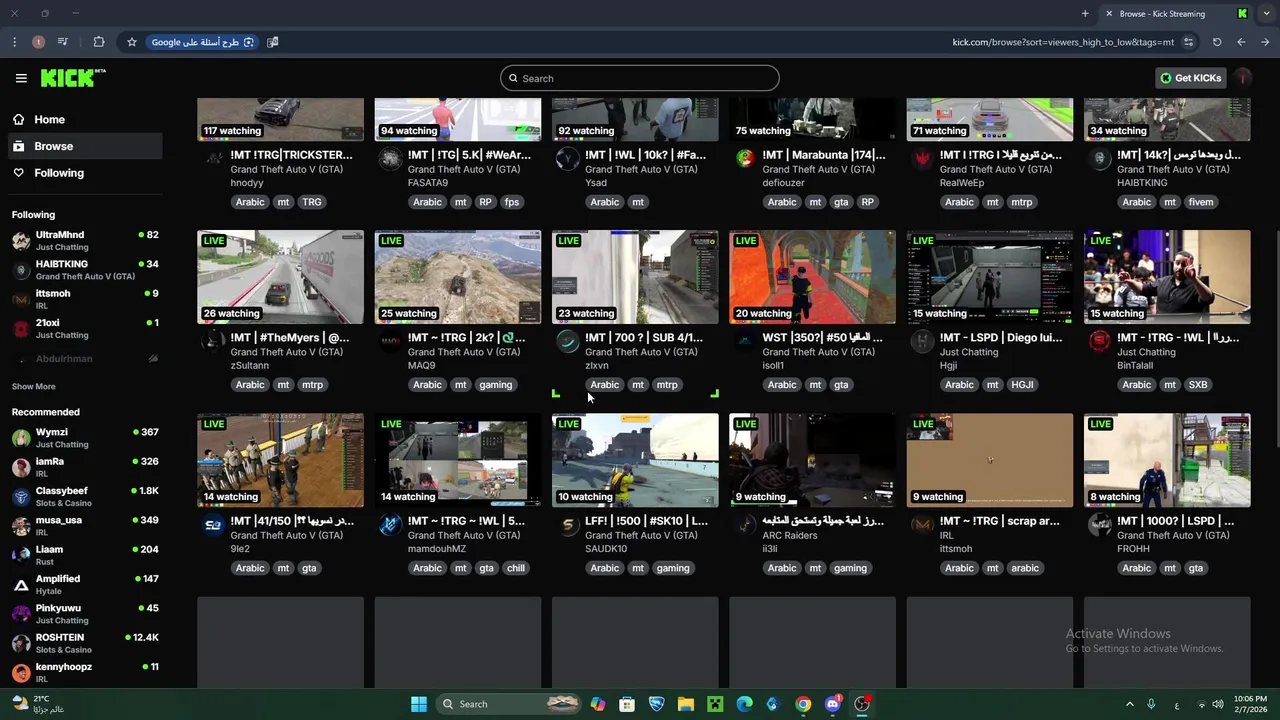Click Amplified avatar in Recommended

tap(21, 584)
